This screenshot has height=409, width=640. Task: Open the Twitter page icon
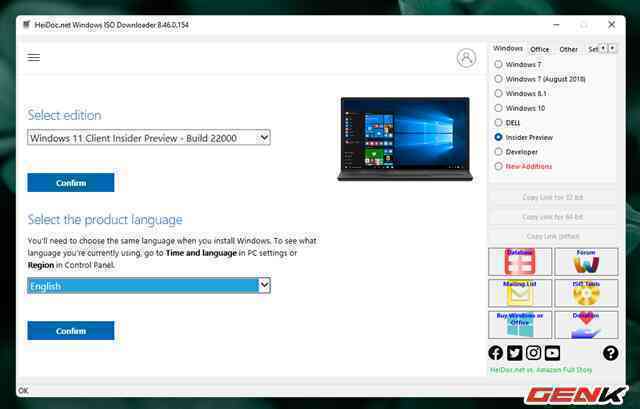click(514, 353)
